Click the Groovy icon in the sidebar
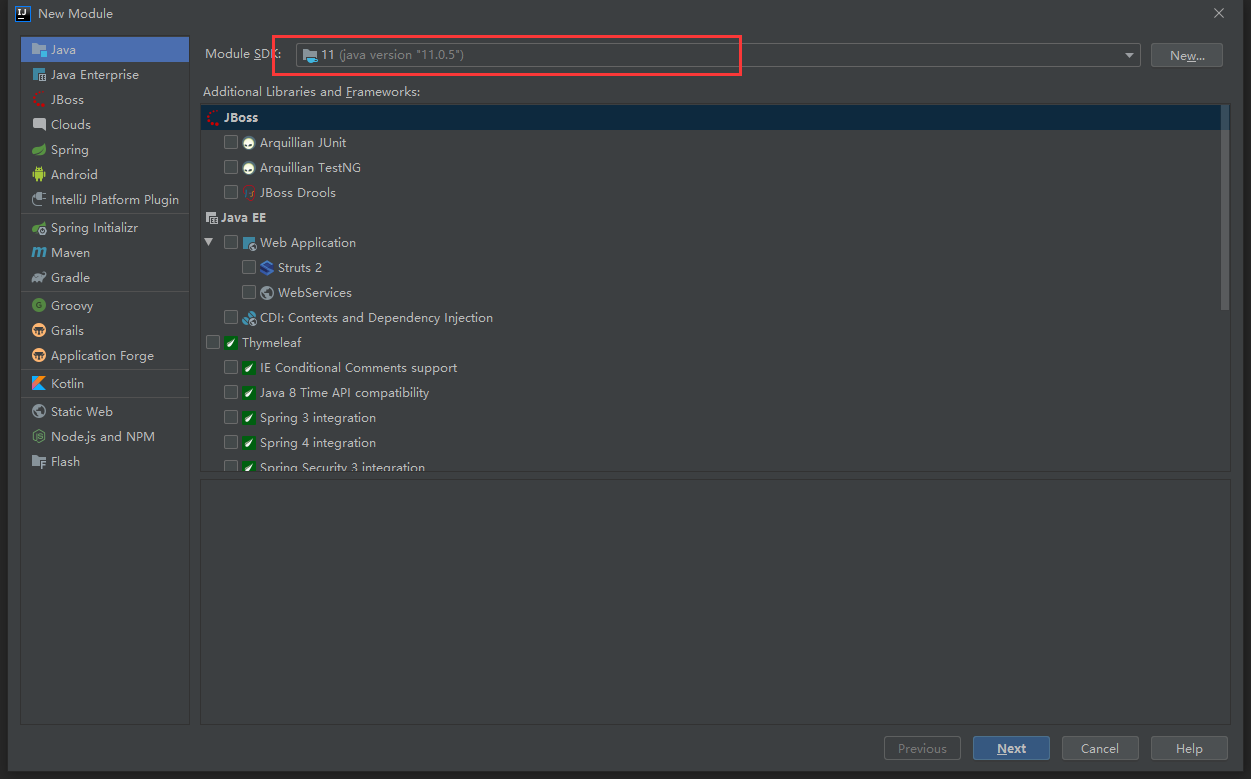The image size is (1251, 779). click(x=39, y=306)
